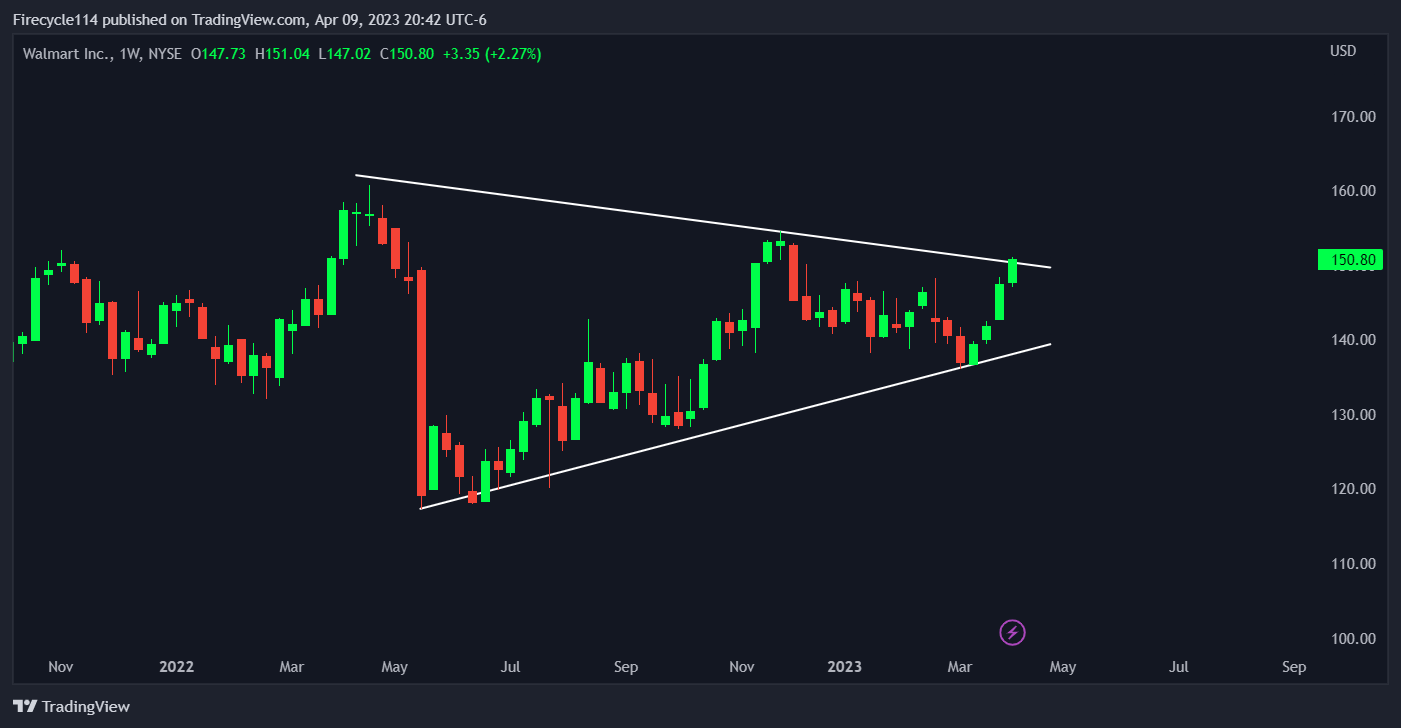The height and width of the screenshot is (728, 1401).
Task: Click the 'Walmart Inc.' symbol title
Action: click(x=66, y=54)
